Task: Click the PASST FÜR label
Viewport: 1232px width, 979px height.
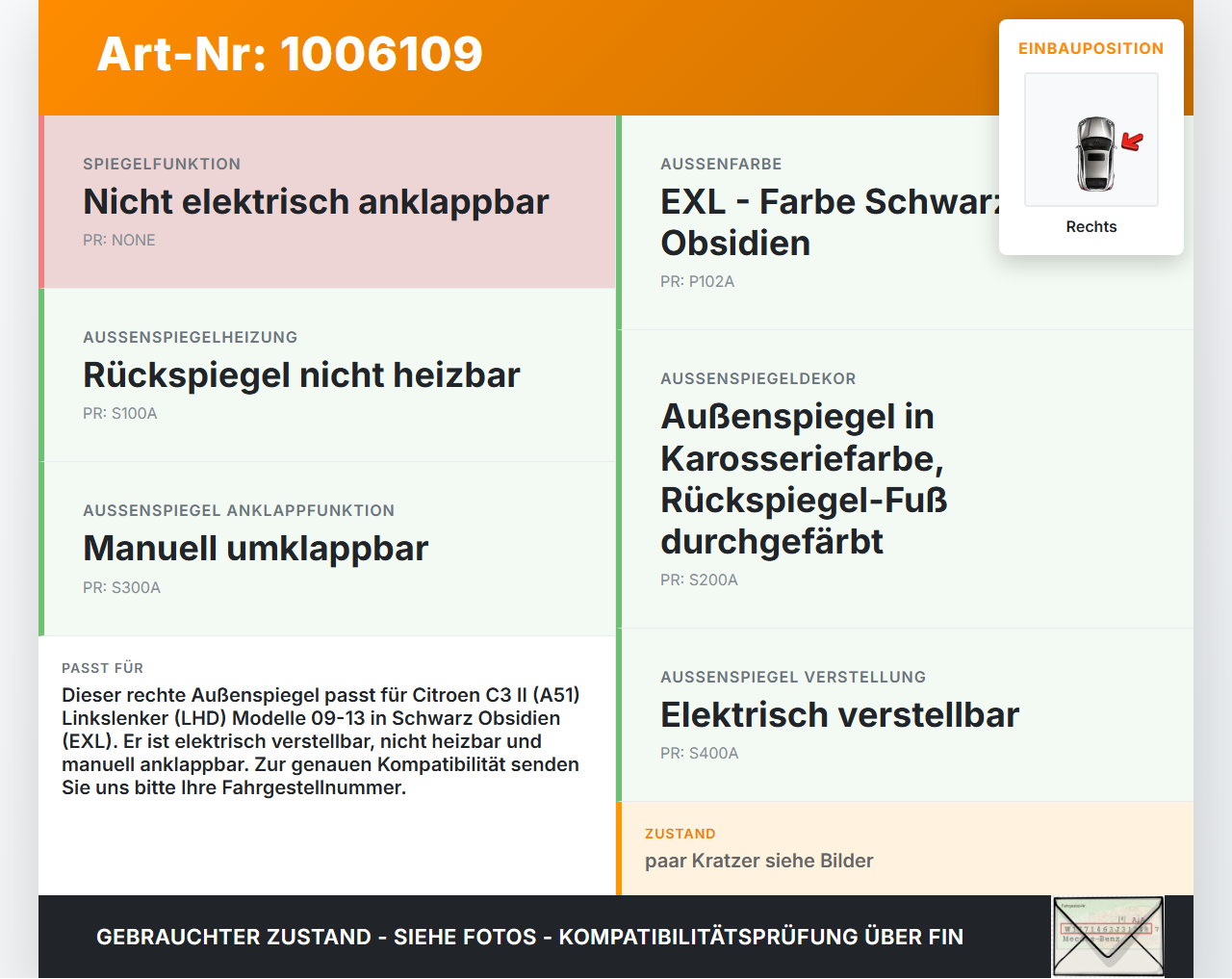Action: pyautogui.click(x=102, y=668)
